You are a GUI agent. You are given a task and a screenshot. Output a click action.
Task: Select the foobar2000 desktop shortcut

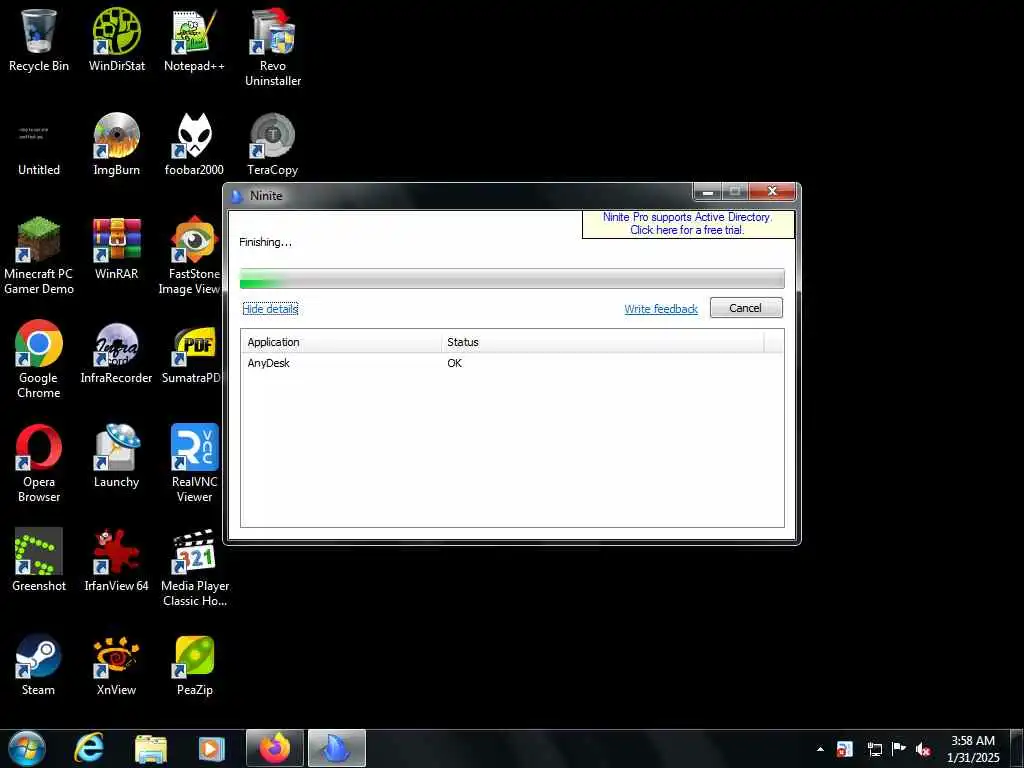(x=194, y=145)
